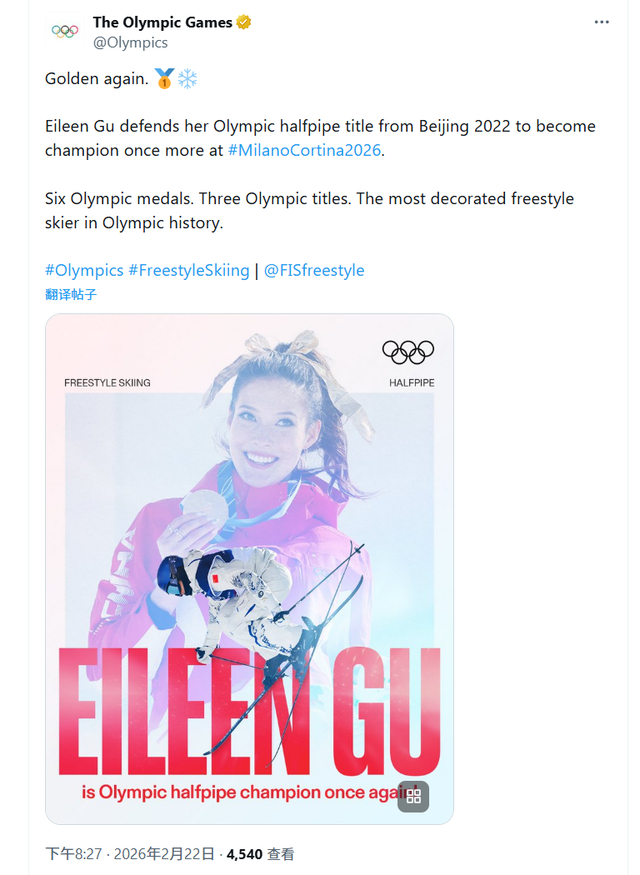
Task: Visit the @FISfreestyle mention
Action: coord(314,270)
